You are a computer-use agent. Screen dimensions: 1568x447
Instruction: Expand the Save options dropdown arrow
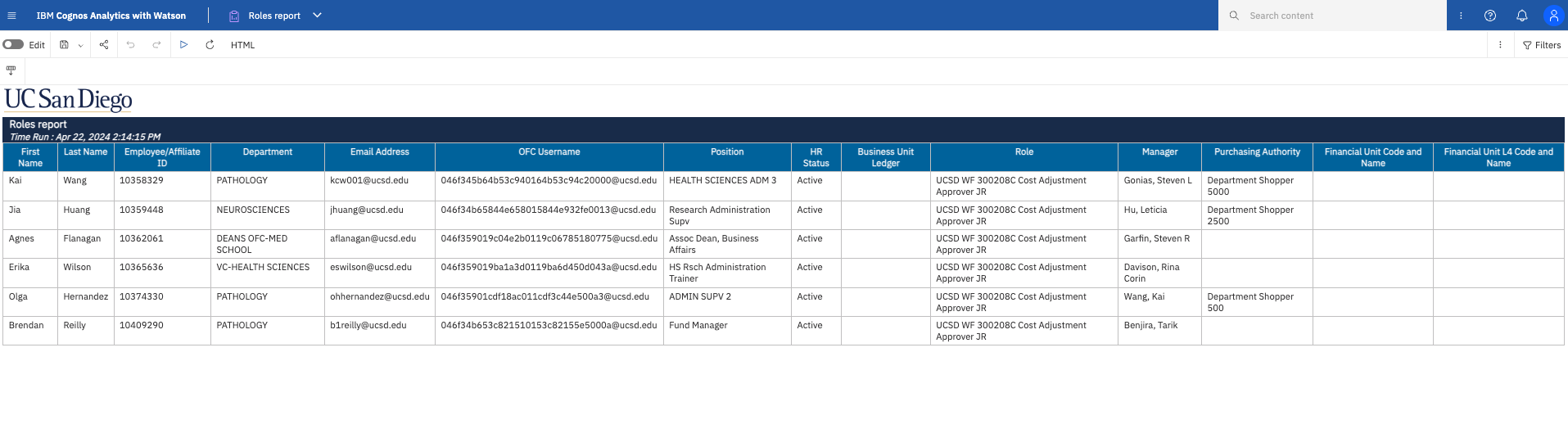click(x=80, y=46)
